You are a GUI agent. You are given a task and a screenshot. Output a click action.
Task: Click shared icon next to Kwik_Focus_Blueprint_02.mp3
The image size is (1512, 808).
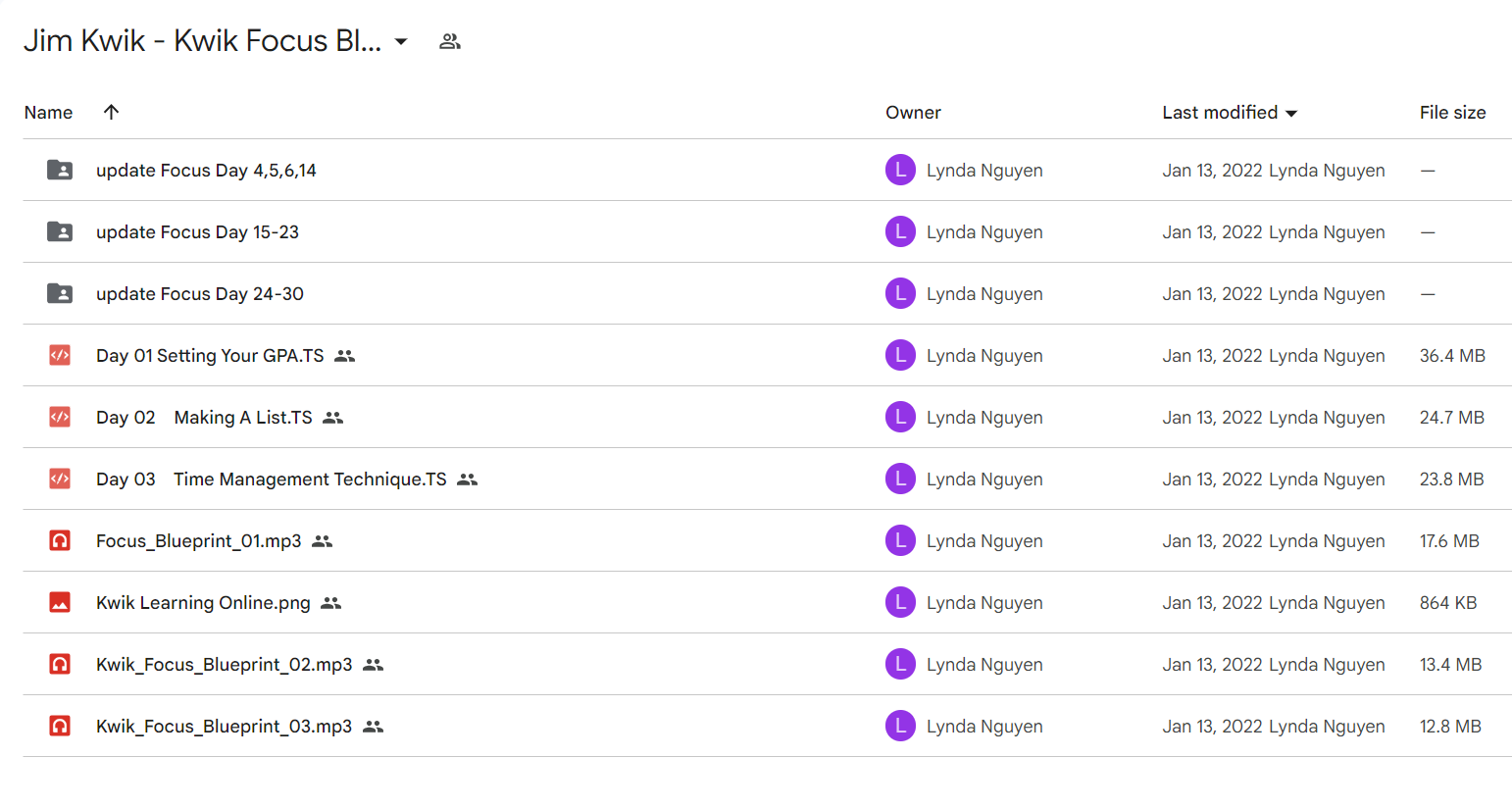tap(374, 665)
